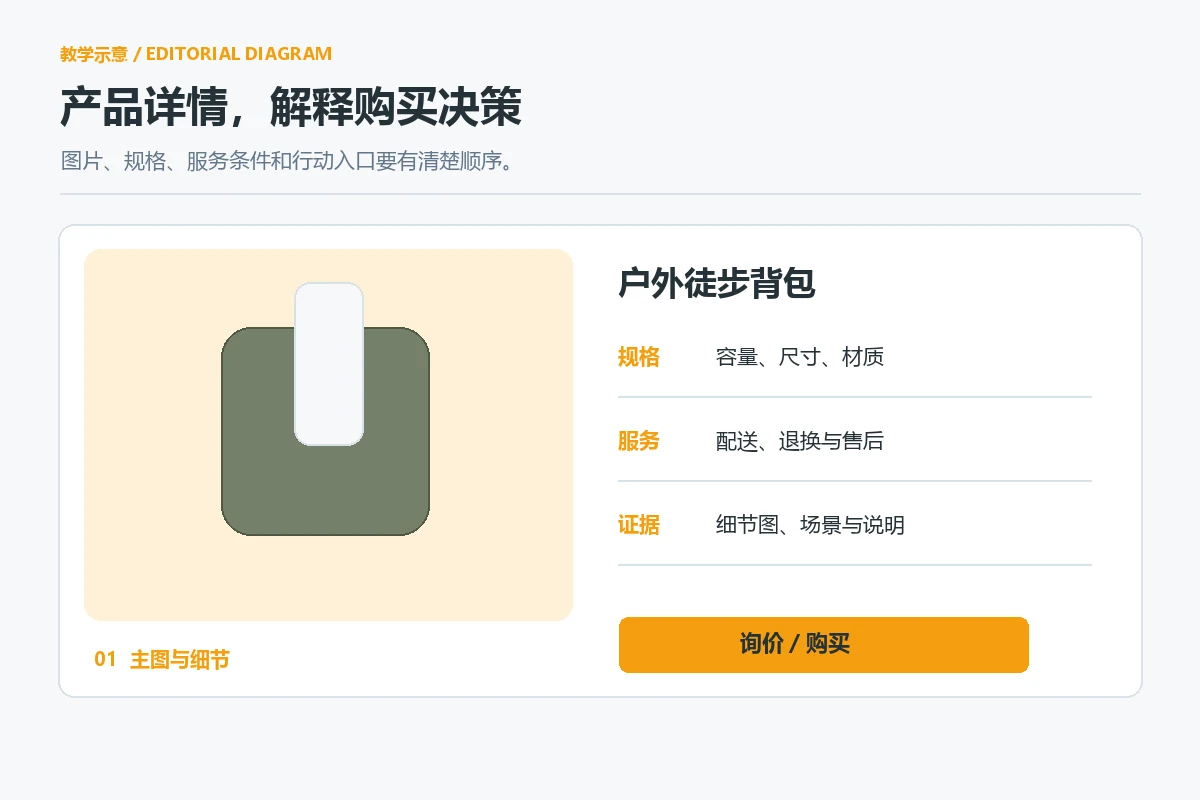Click the white strap on the backpack illustration

pos(329,364)
